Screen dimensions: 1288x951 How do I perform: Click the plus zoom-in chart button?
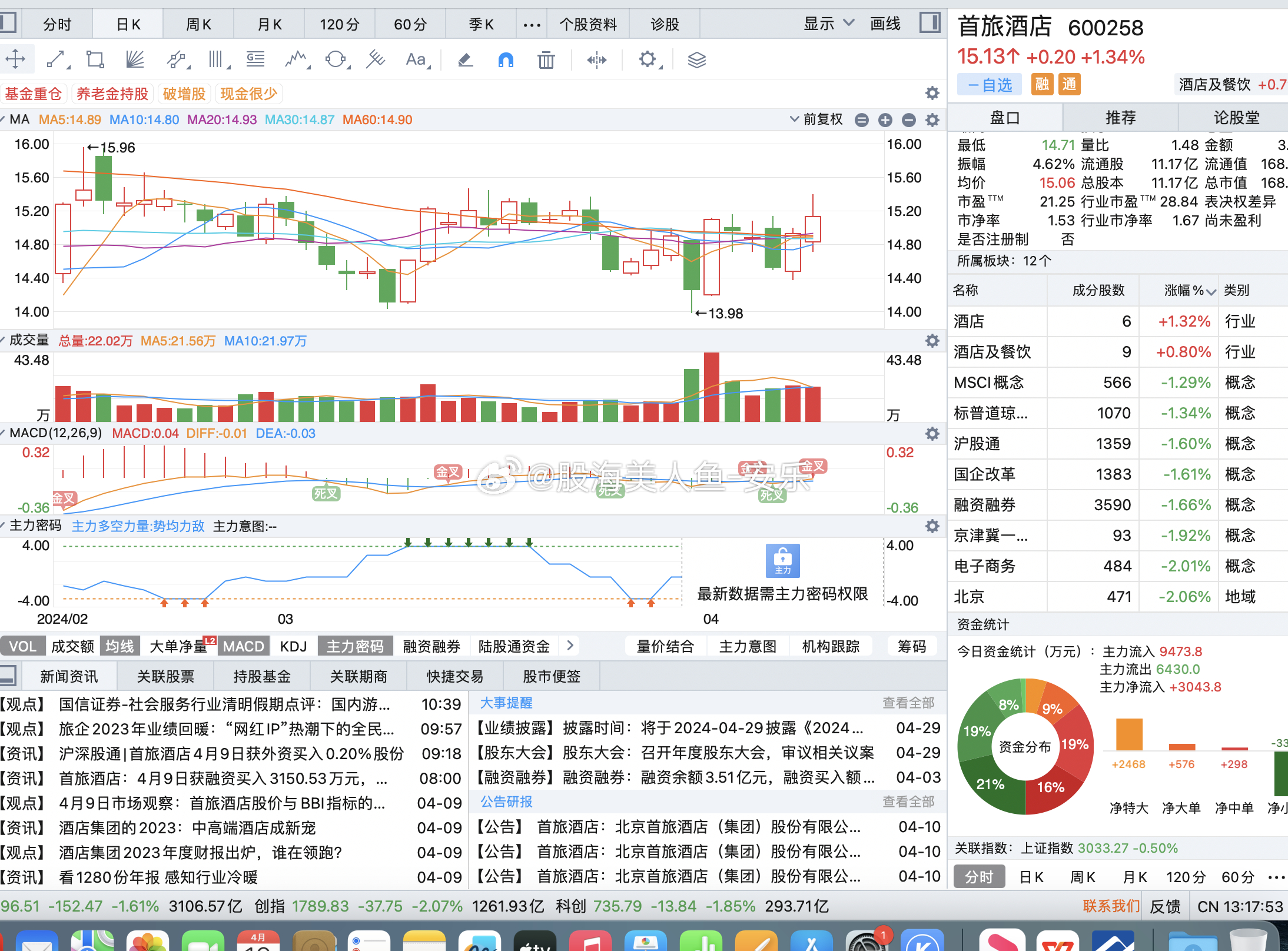click(x=885, y=120)
